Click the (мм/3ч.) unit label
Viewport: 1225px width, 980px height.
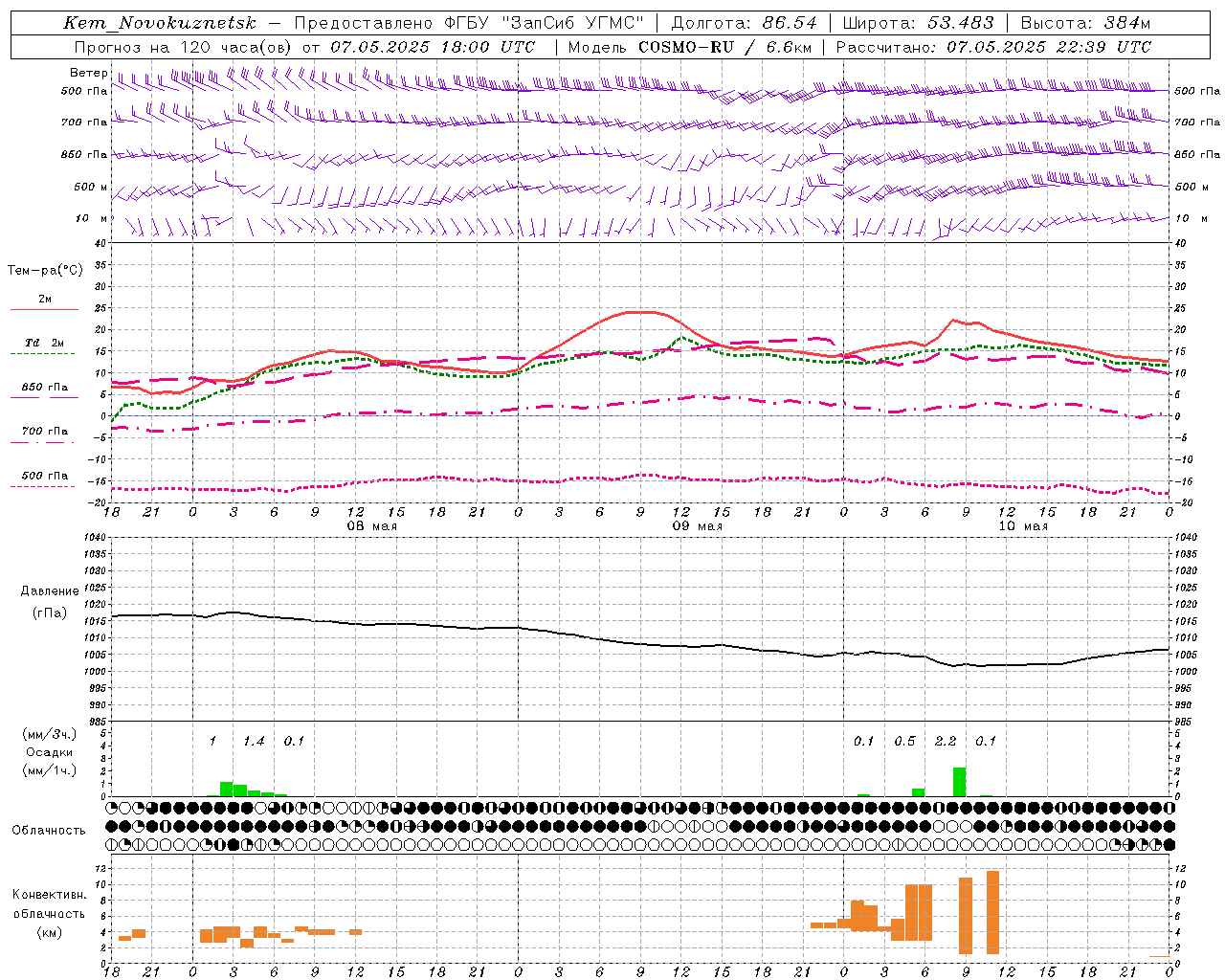point(50,735)
